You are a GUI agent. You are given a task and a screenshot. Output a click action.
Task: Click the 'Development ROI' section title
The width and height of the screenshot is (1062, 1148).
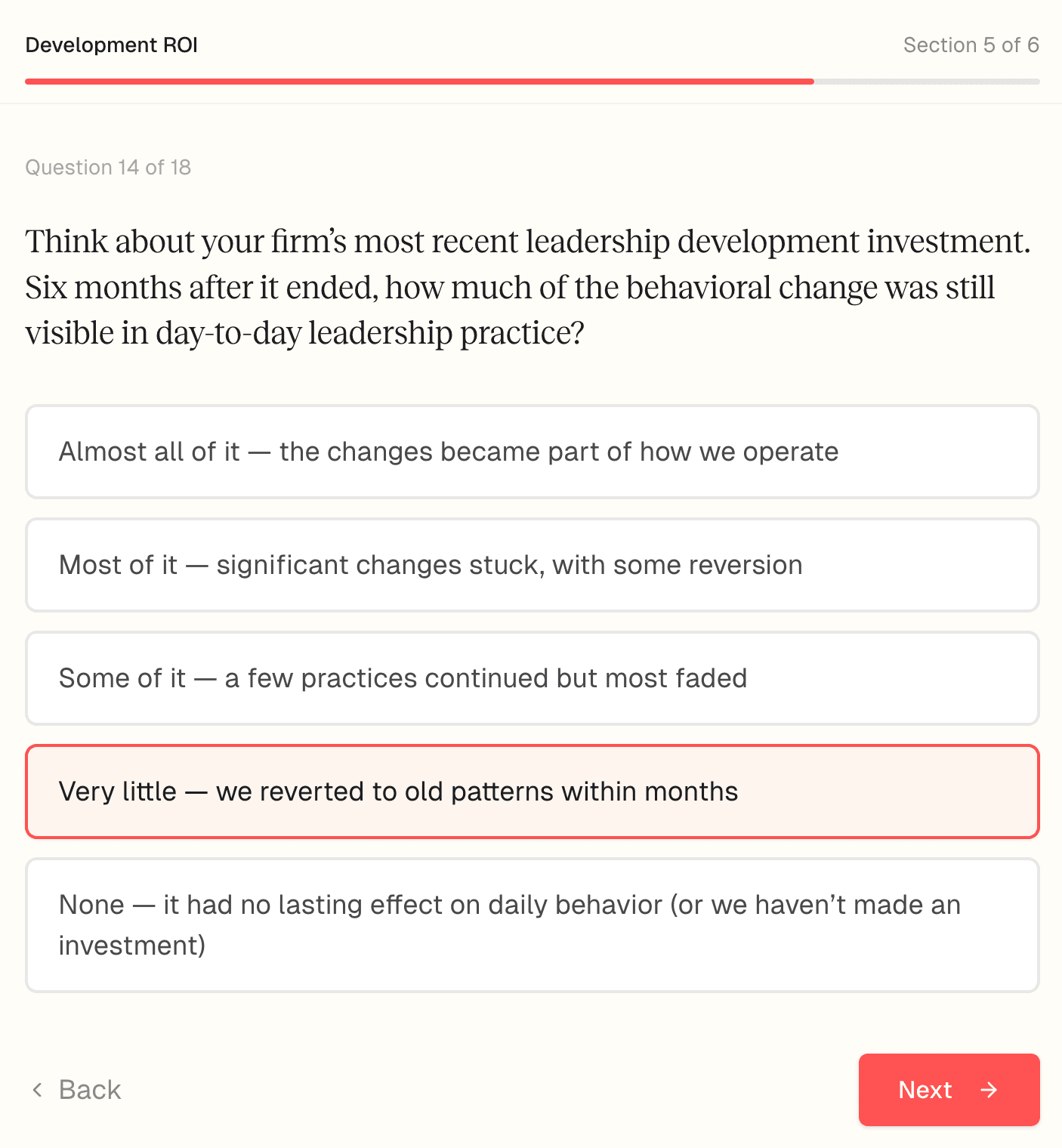(x=112, y=45)
